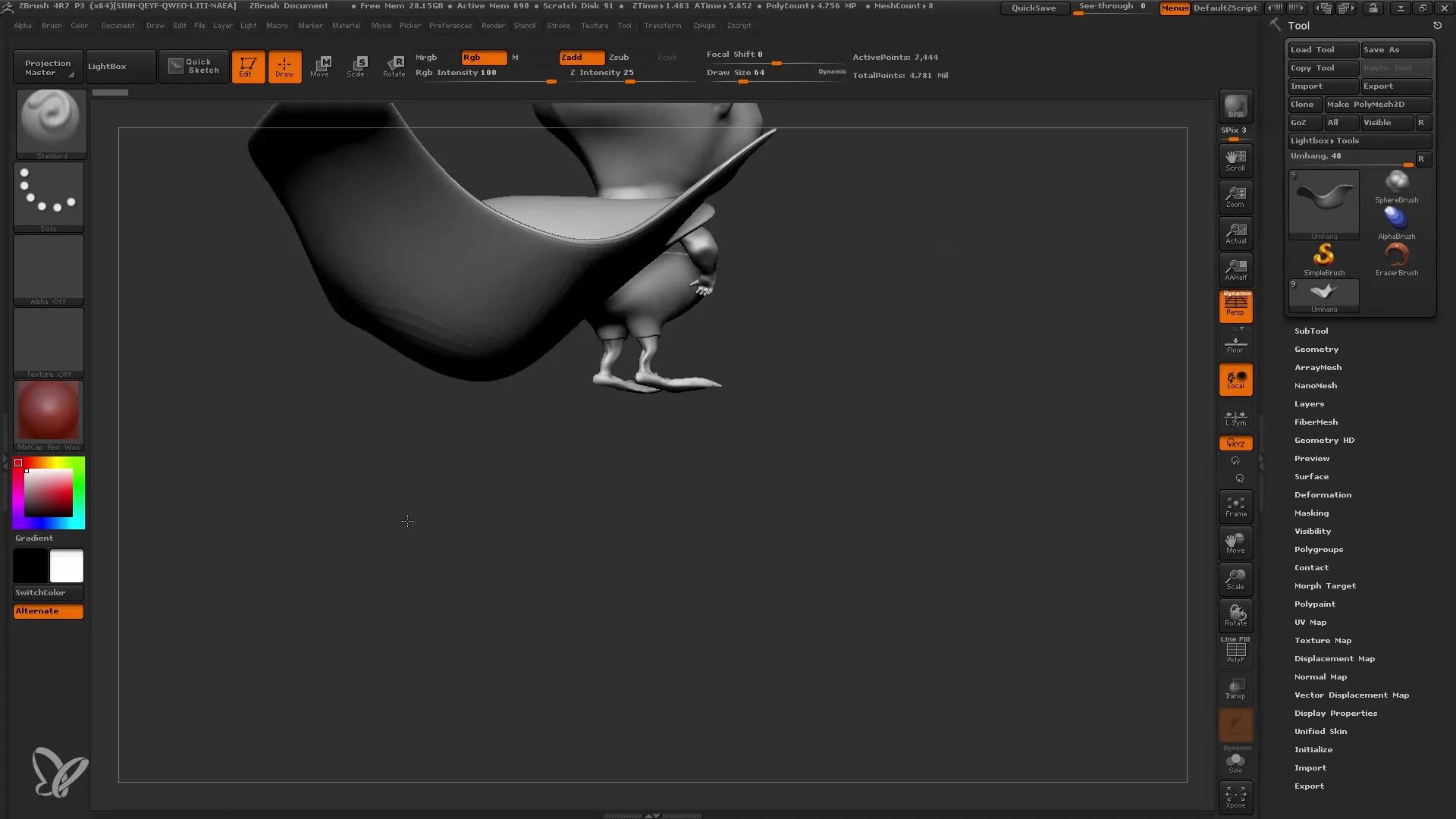
Task: Open the Preferences menu
Action: [x=450, y=26]
